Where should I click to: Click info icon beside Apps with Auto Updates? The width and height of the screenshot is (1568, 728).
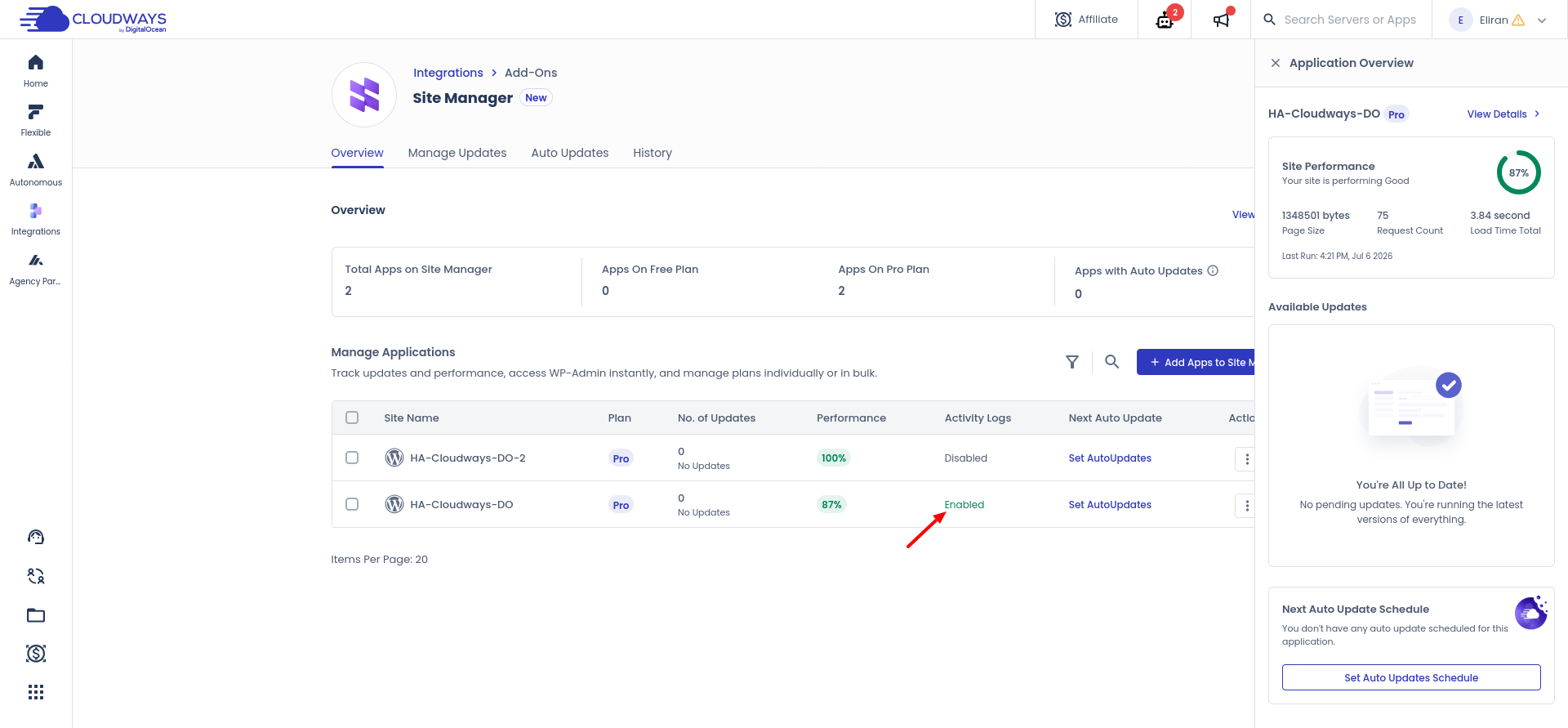[x=1213, y=270]
